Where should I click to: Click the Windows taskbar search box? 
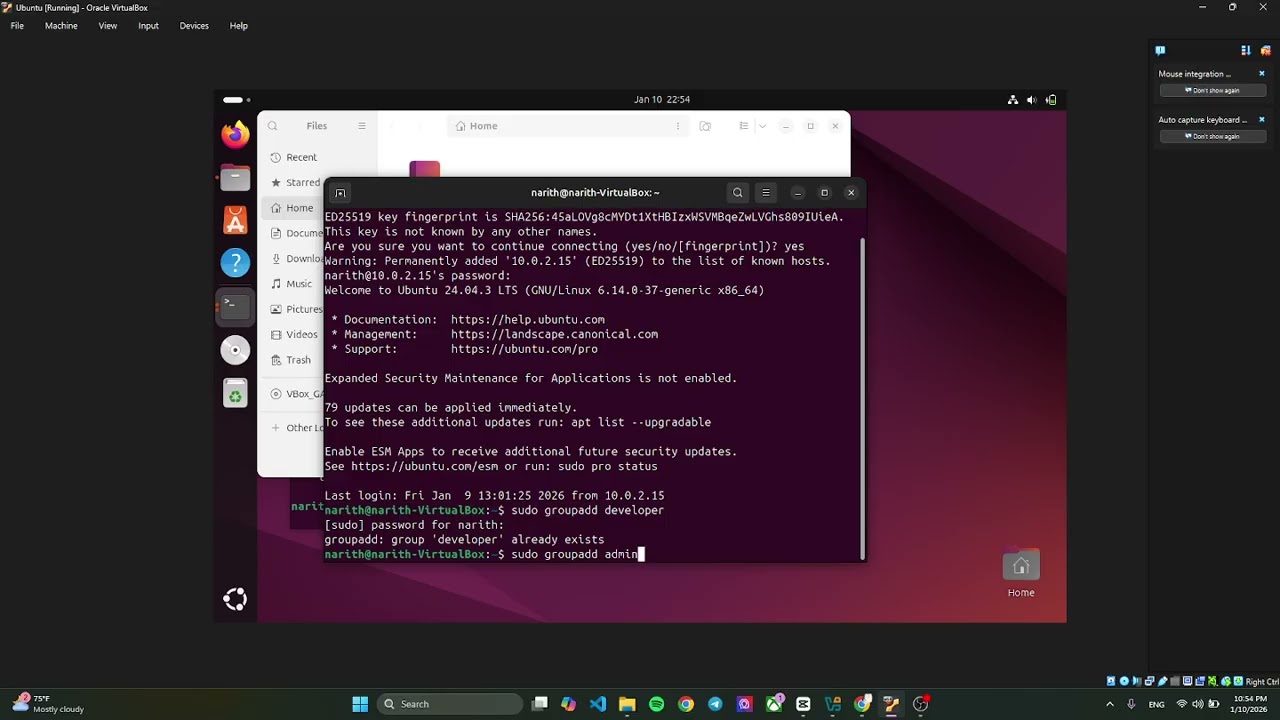(450, 704)
